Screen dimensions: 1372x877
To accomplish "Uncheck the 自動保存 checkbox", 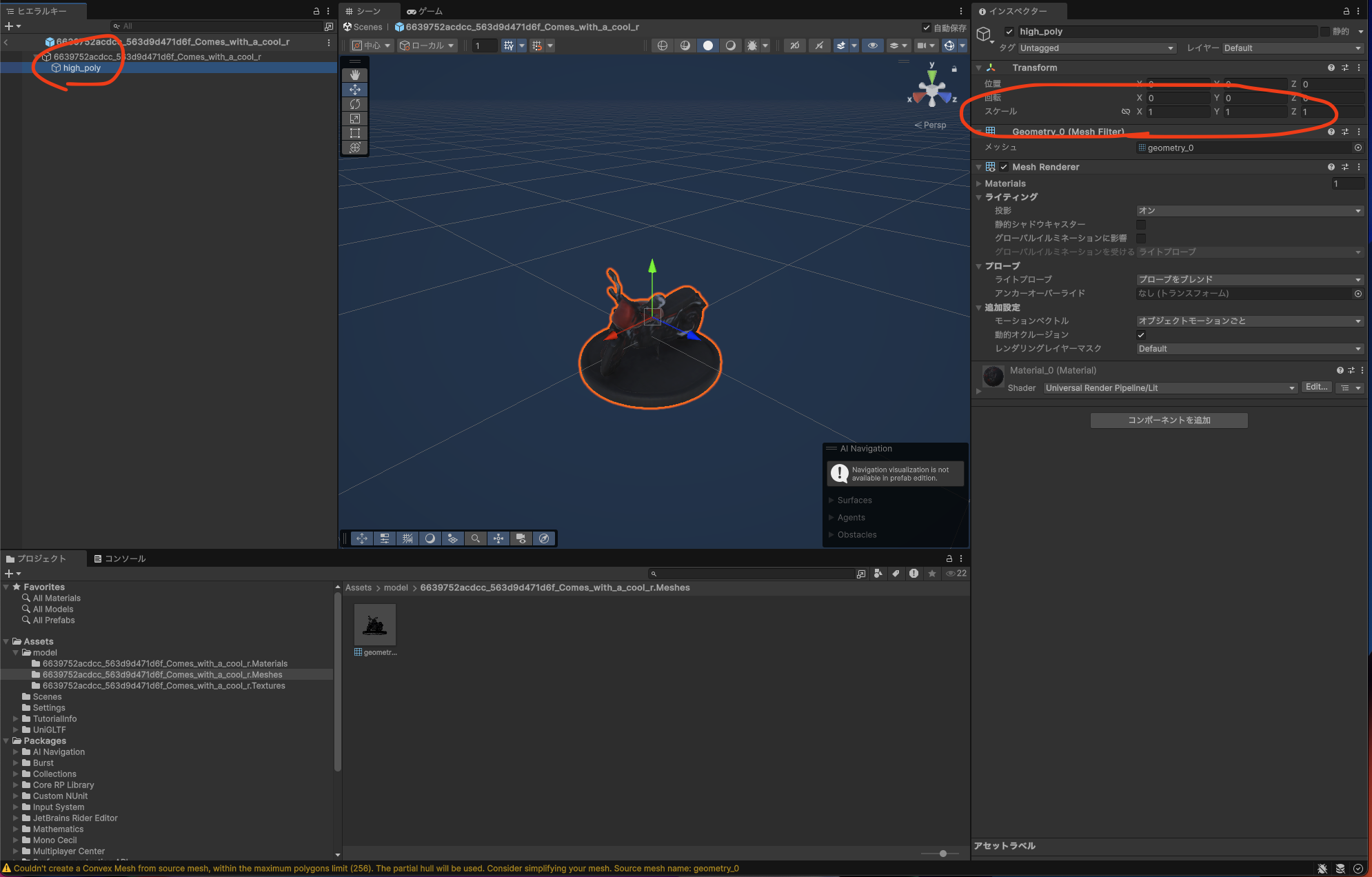I will (927, 28).
